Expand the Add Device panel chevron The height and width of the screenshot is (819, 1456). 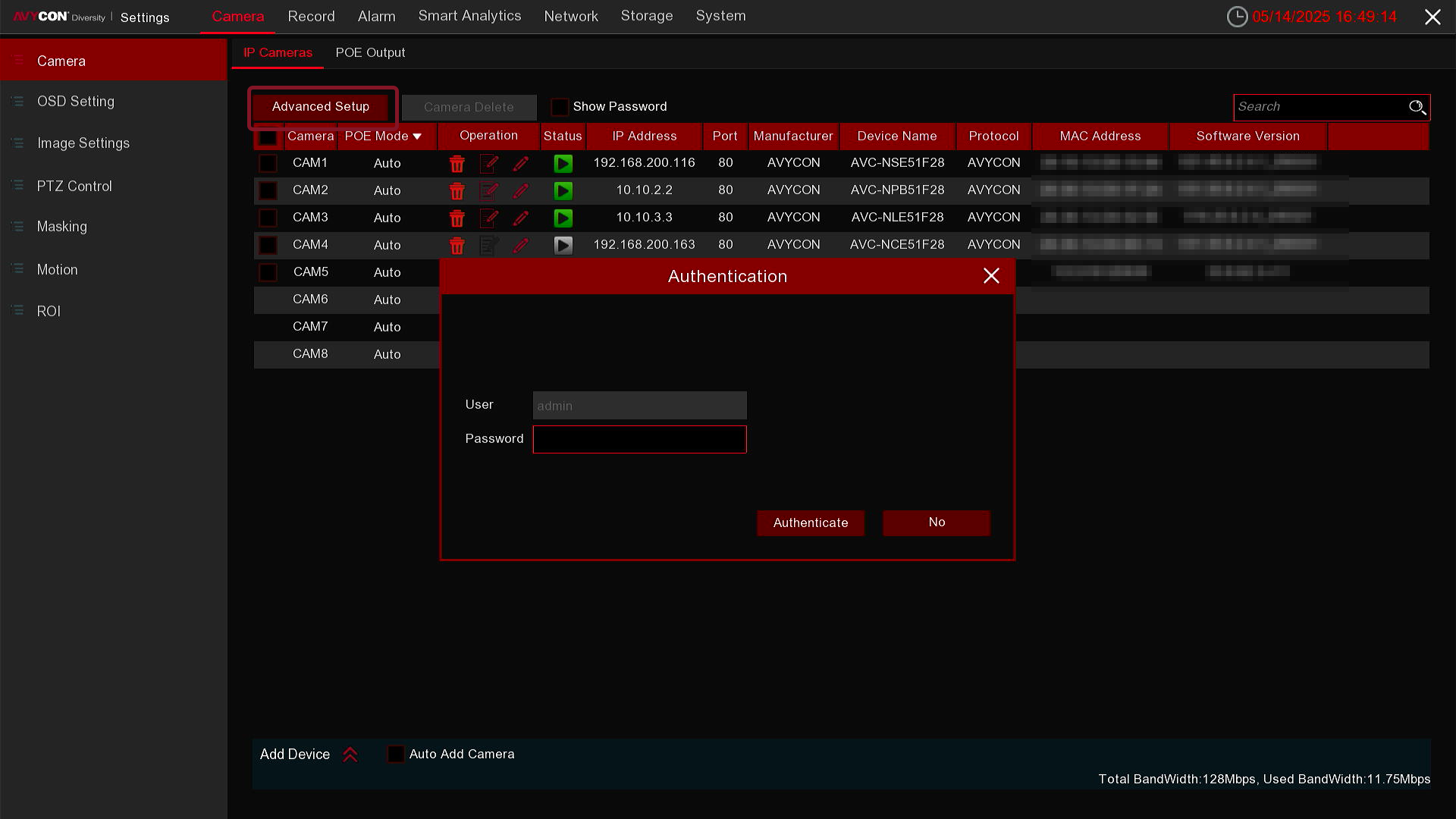coord(350,755)
